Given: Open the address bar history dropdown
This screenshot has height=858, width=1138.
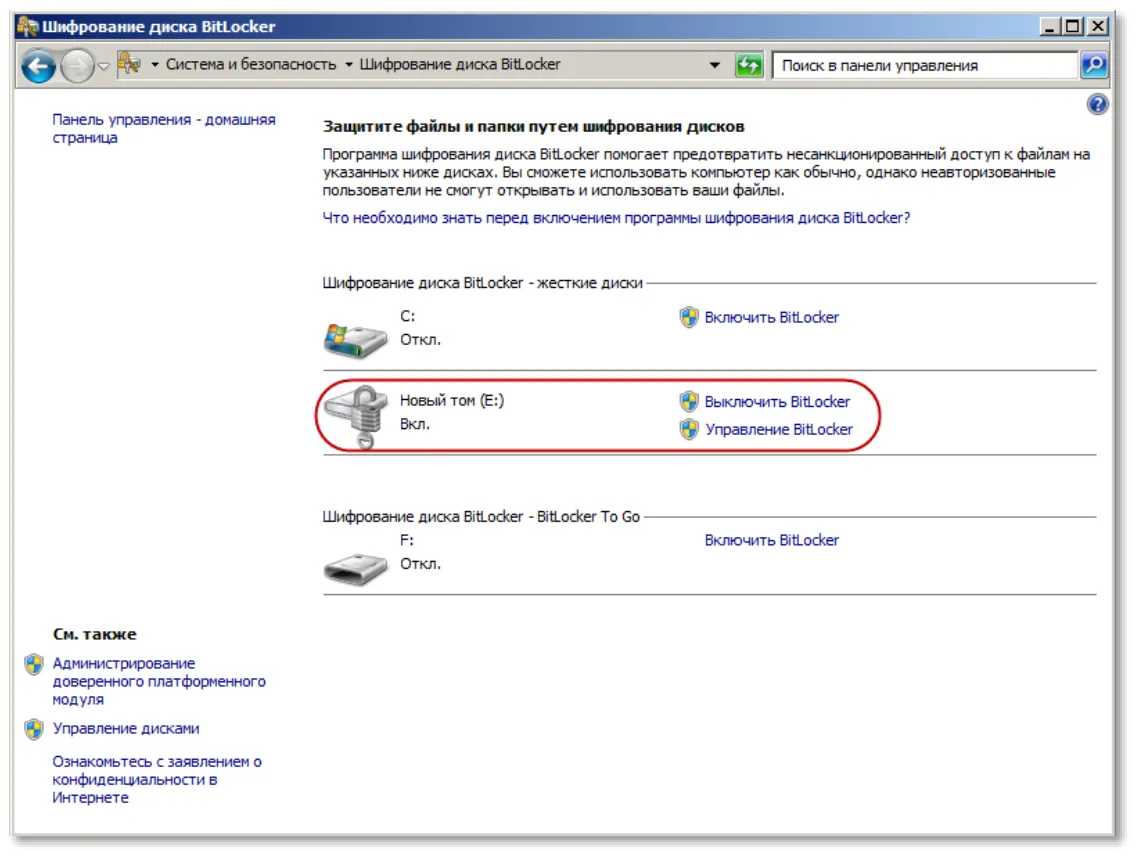Looking at the screenshot, I should (x=715, y=65).
